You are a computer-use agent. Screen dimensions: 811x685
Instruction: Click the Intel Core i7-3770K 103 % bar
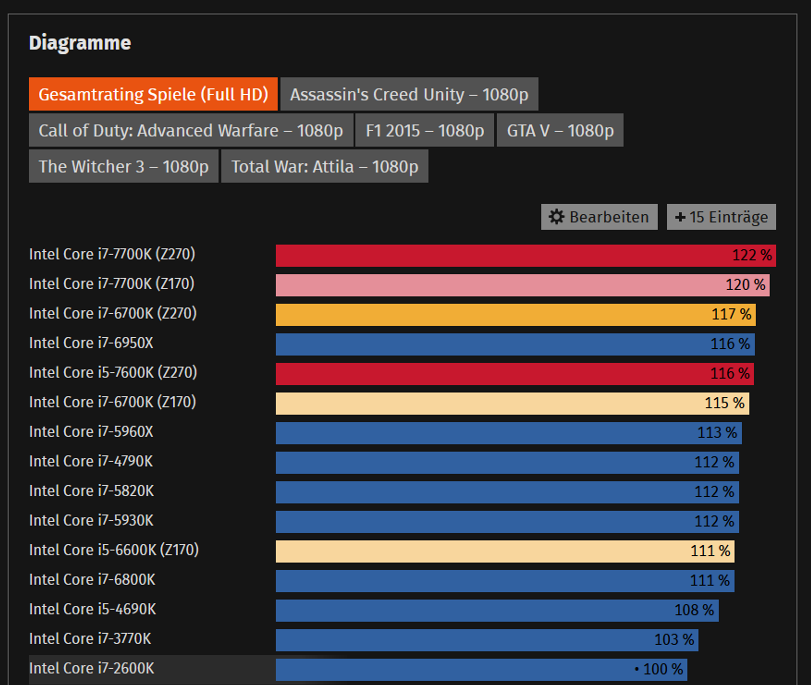coord(487,640)
